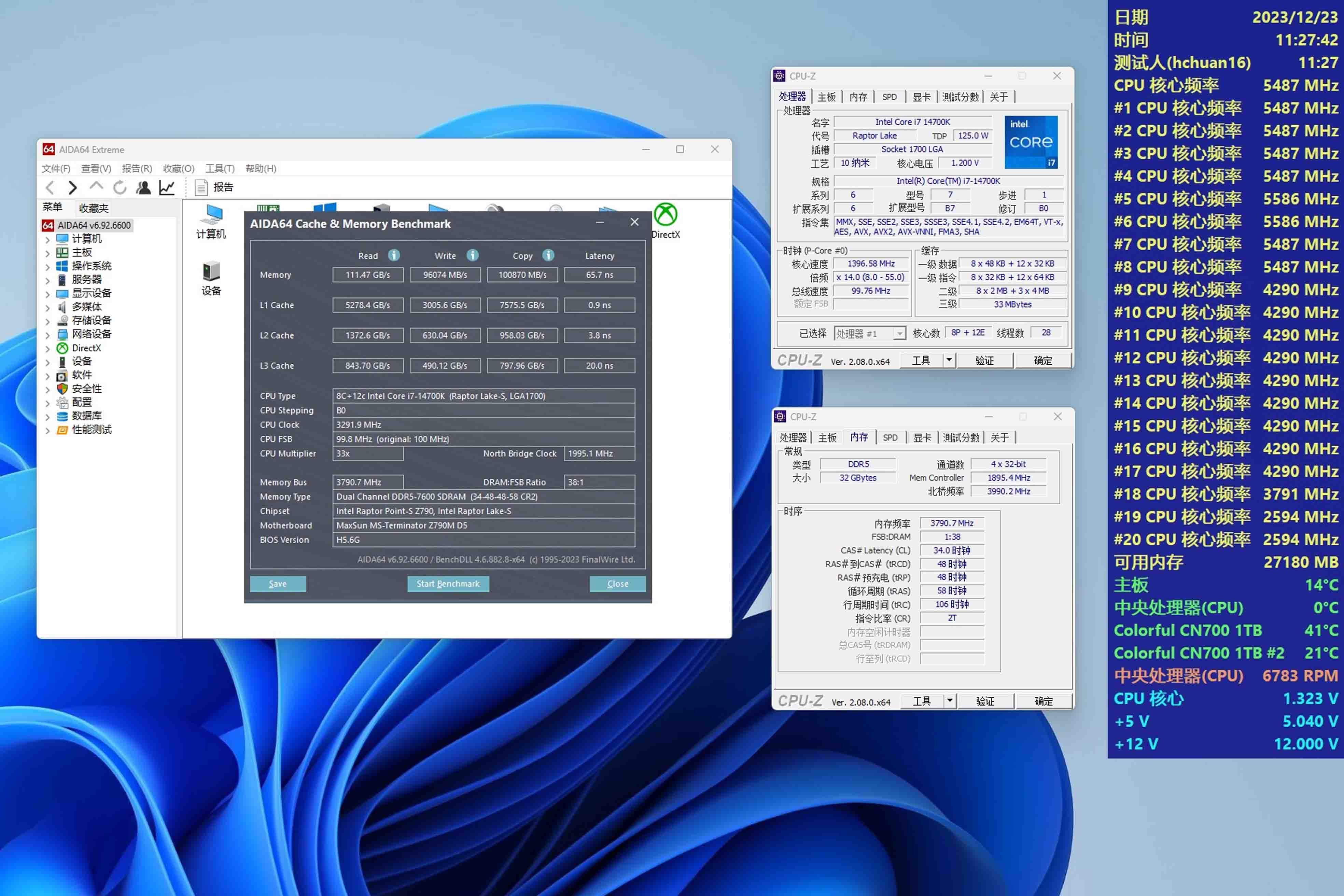Viewport: 1344px width, 896px height.
Task: Close the benchmark dialog with X
Action: coord(634,222)
